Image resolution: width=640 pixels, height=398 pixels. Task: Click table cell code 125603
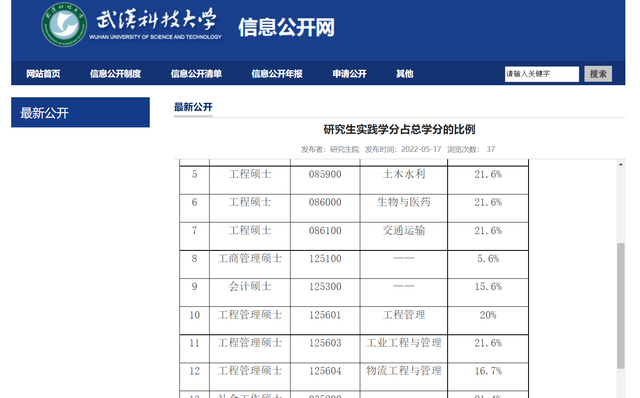(x=325, y=343)
